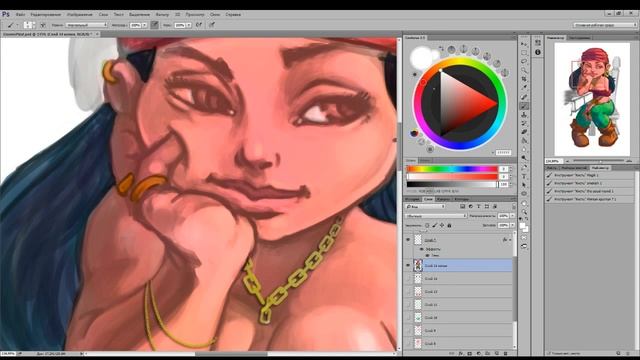Switch to the Навигатор tab
This screenshot has height=360, width=640.
[x=555, y=38]
